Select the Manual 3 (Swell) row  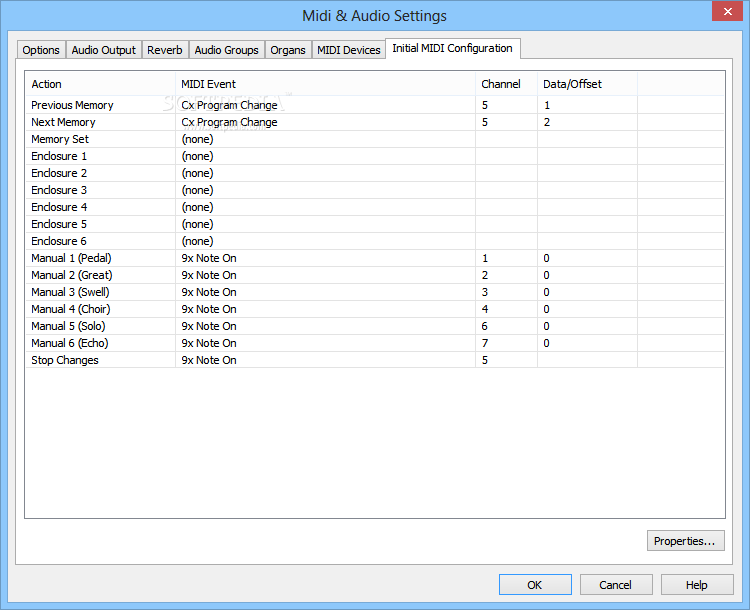tap(375, 292)
